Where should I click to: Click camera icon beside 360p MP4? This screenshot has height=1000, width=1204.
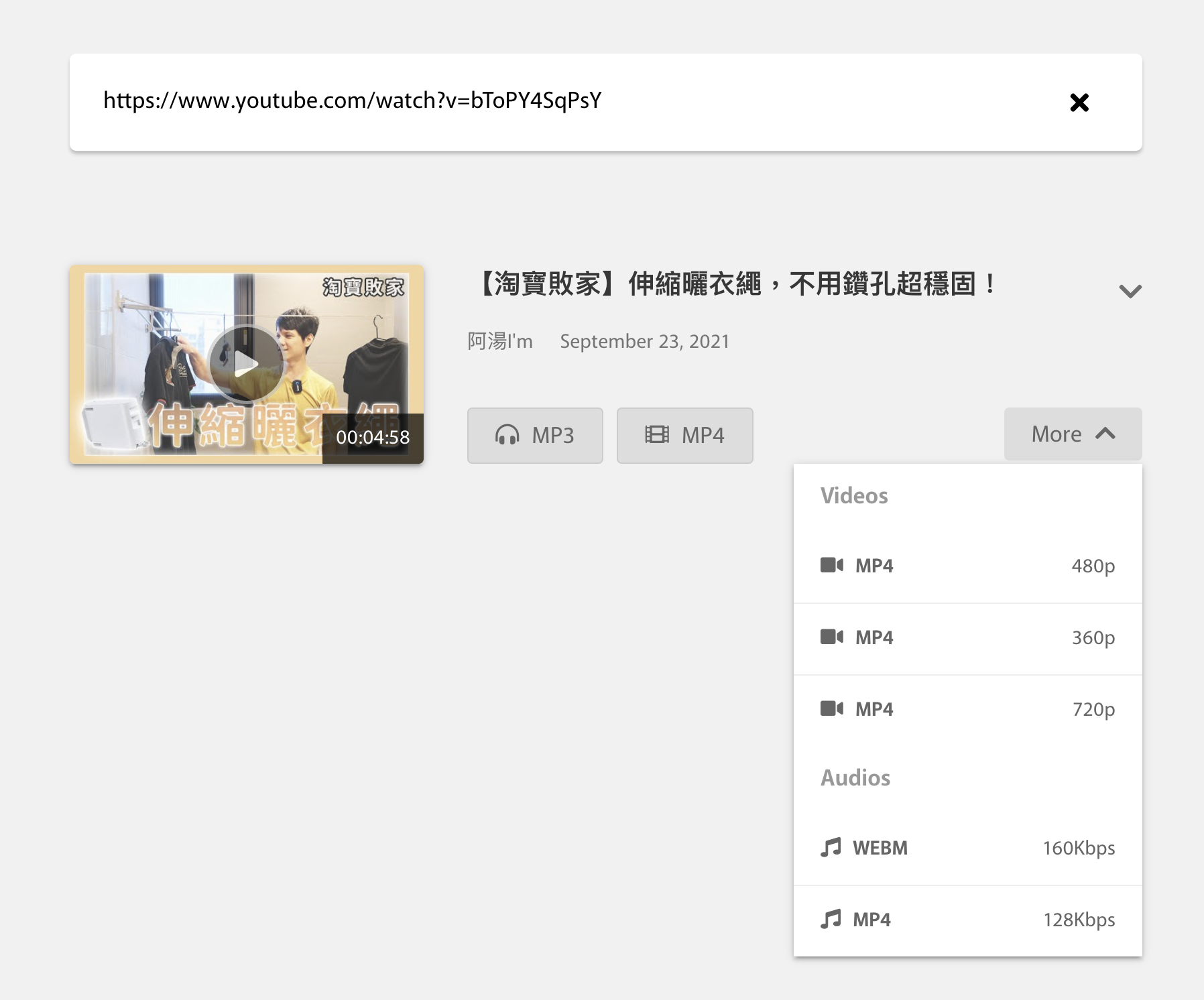831,637
